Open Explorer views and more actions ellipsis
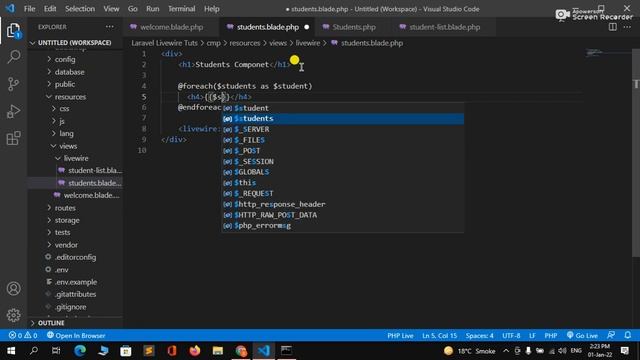Image resolution: width=640 pixels, height=360 pixels. click(110, 27)
